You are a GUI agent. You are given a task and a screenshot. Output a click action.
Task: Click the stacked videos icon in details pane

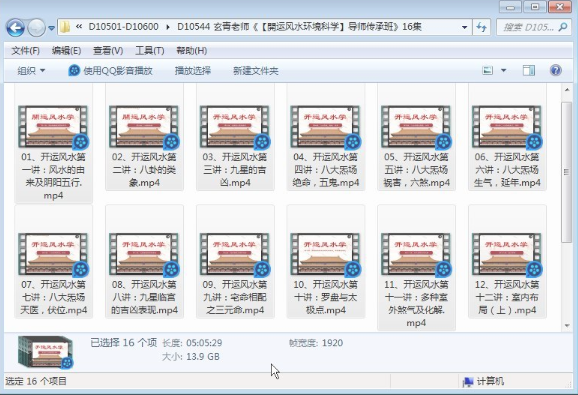click(46, 352)
